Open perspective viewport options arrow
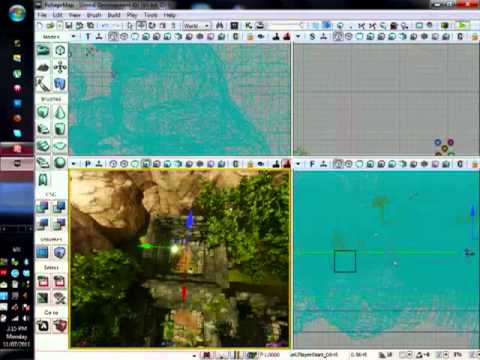Image resolution: width=480 pixels, height=360 pixels. (74, 164)
